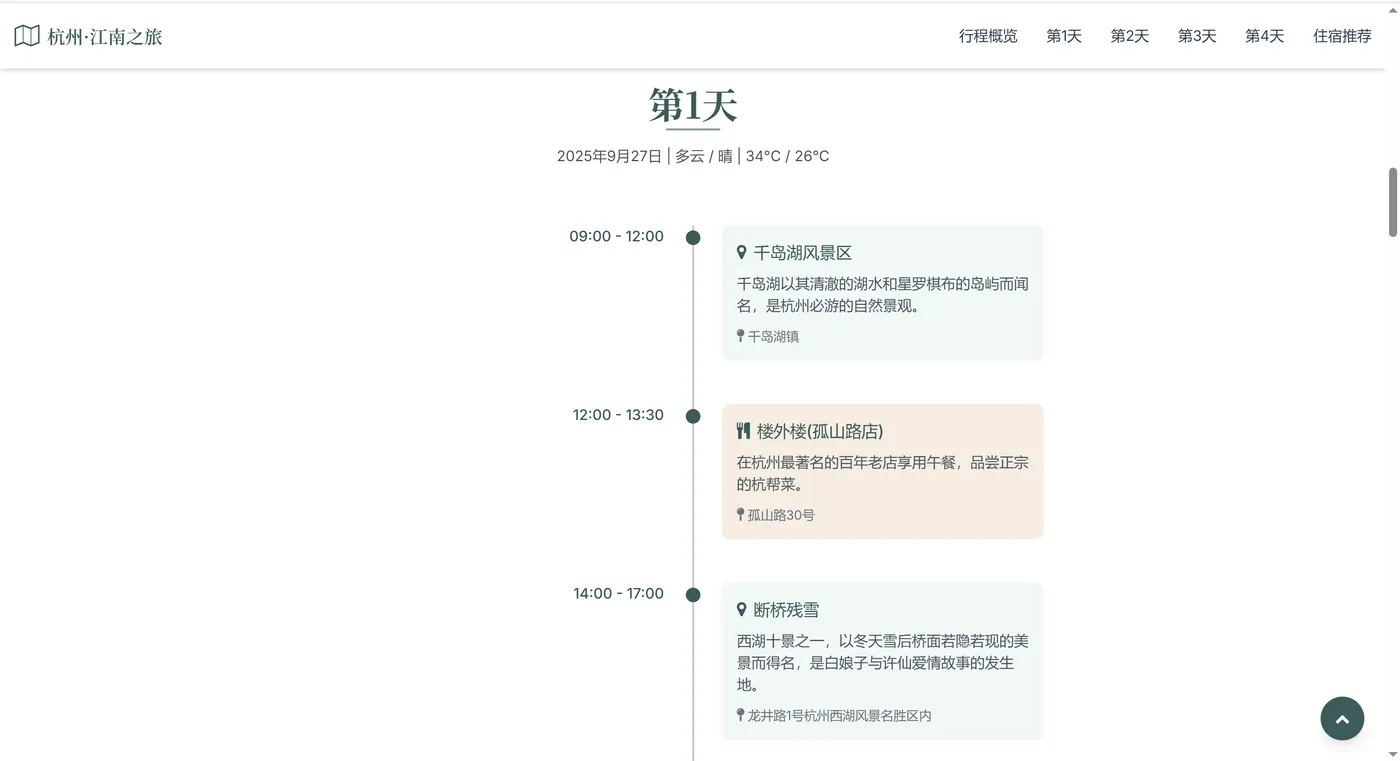1400x761 pixels.
Task: Switch to the 第4天 tab
Action: click(x=1264, y=35)
